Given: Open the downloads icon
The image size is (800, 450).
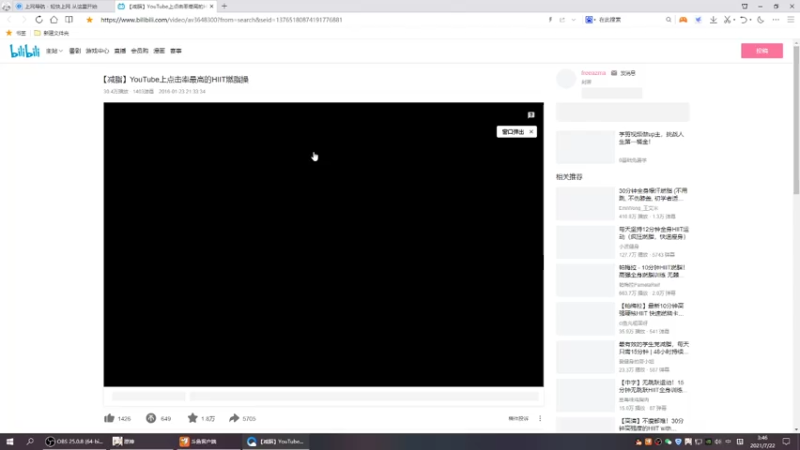Looking at the screenshot, I should [713, 20].
